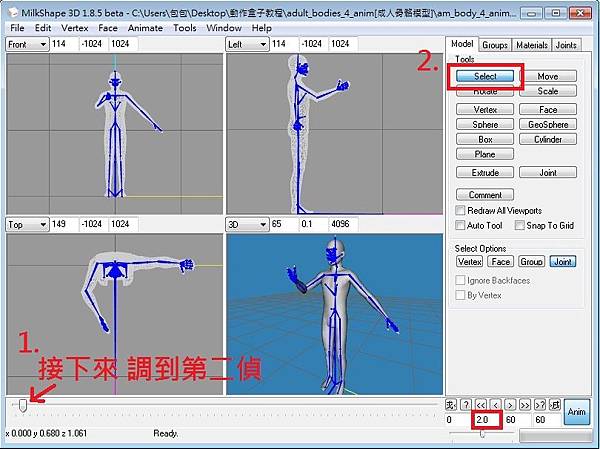Click the 'Ready.' status bar text
The width and height of the screenshot is (600, 449).
pyautogui.click(x=166, y=433)
